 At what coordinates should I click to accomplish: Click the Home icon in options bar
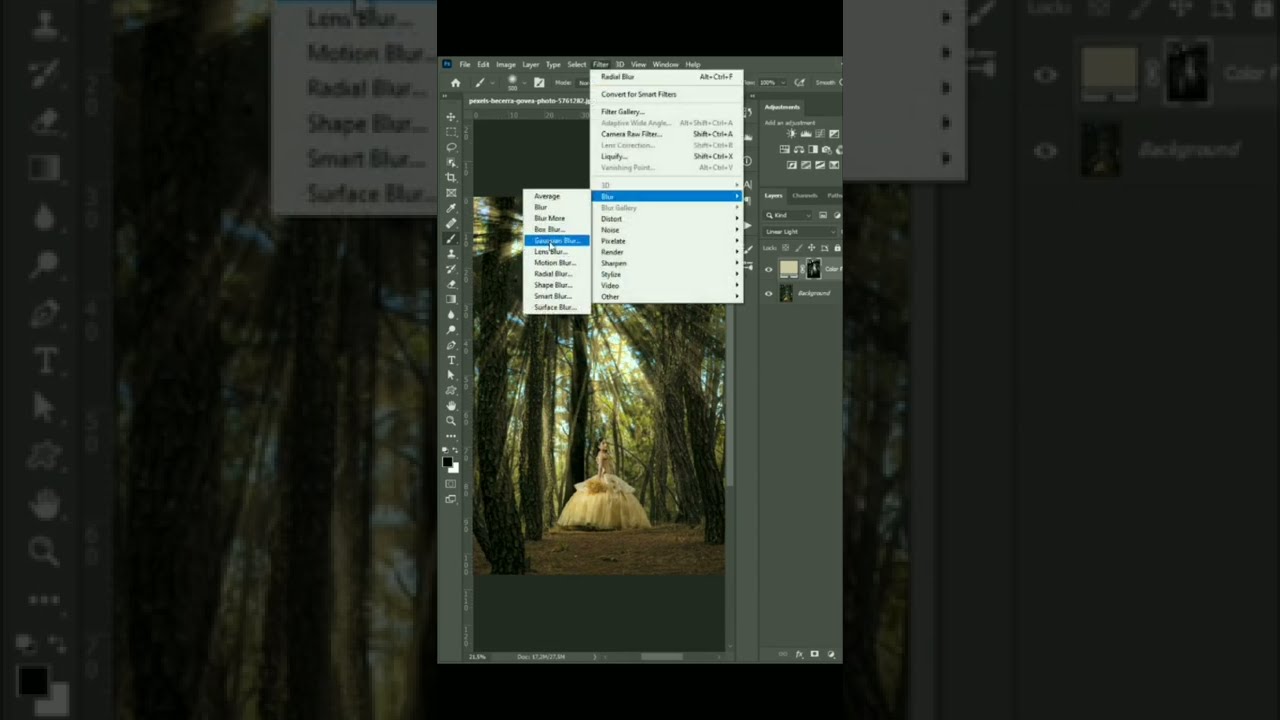click(x=455, y=82)
